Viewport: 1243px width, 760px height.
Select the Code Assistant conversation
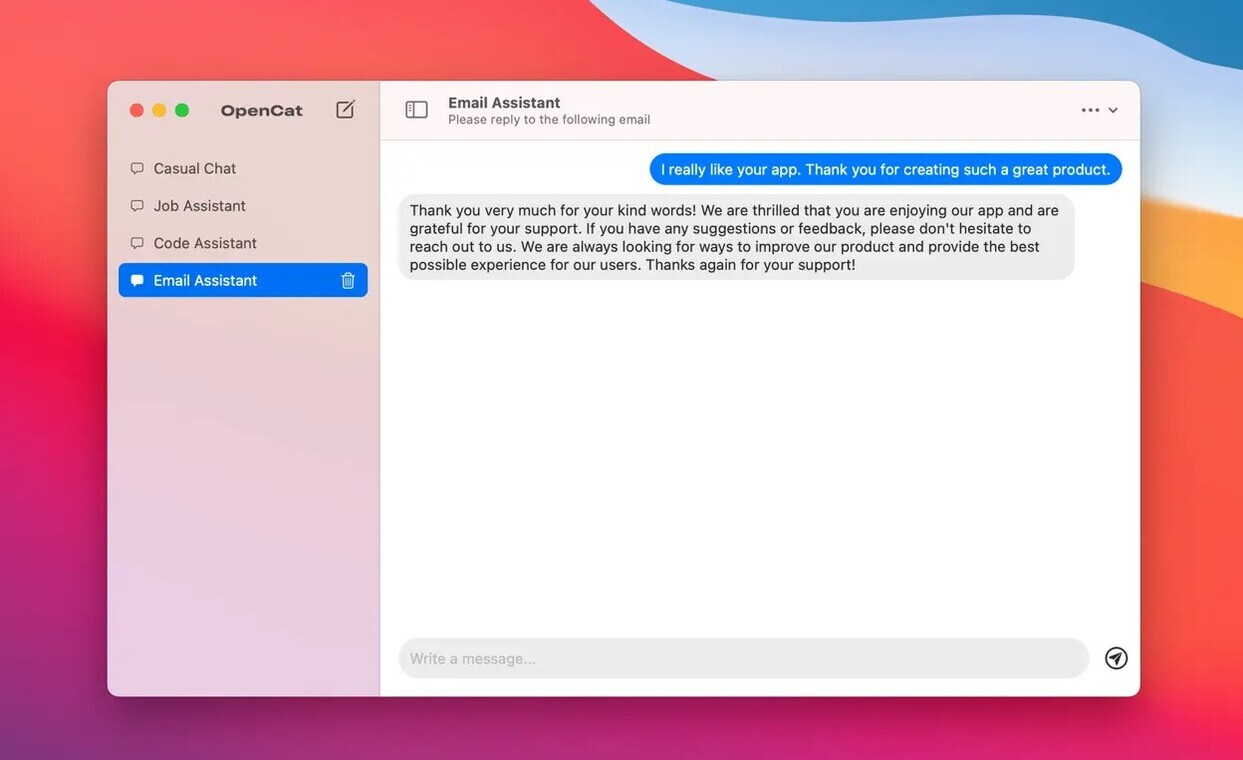pyautogui.click(x=204, y=243)
